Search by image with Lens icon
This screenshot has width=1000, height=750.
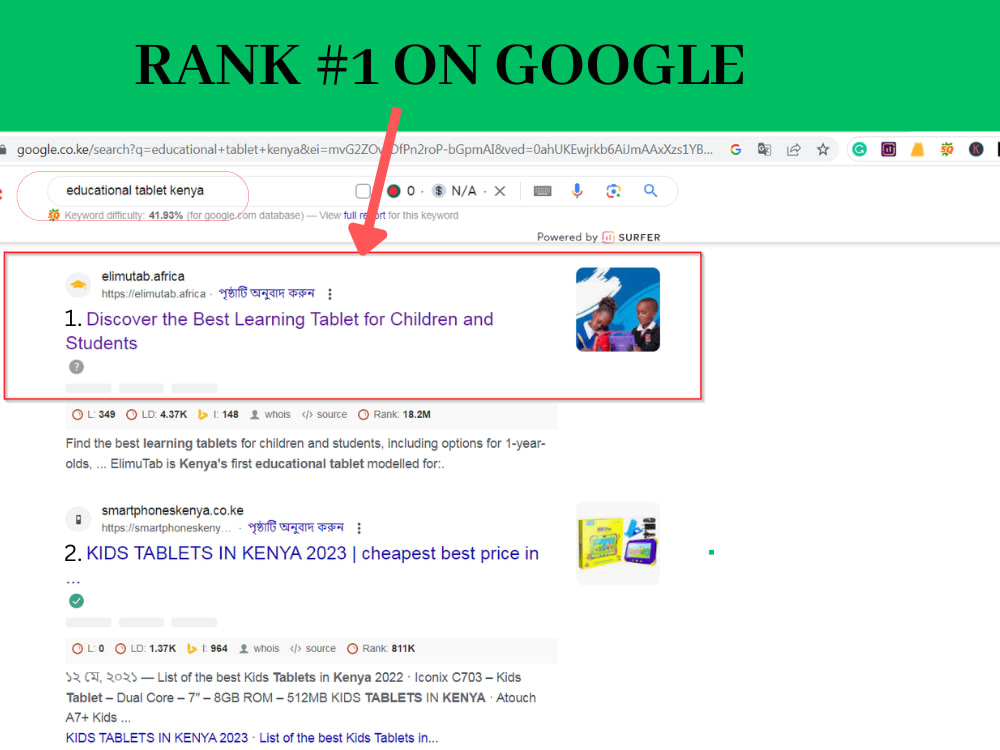click(613, 191)
